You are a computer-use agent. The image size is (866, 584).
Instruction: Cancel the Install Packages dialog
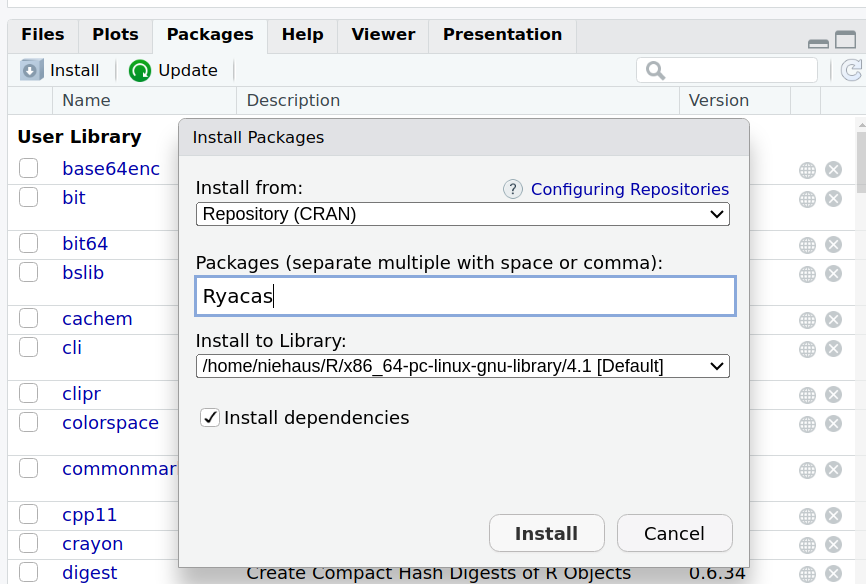click(x=674, y=533)
